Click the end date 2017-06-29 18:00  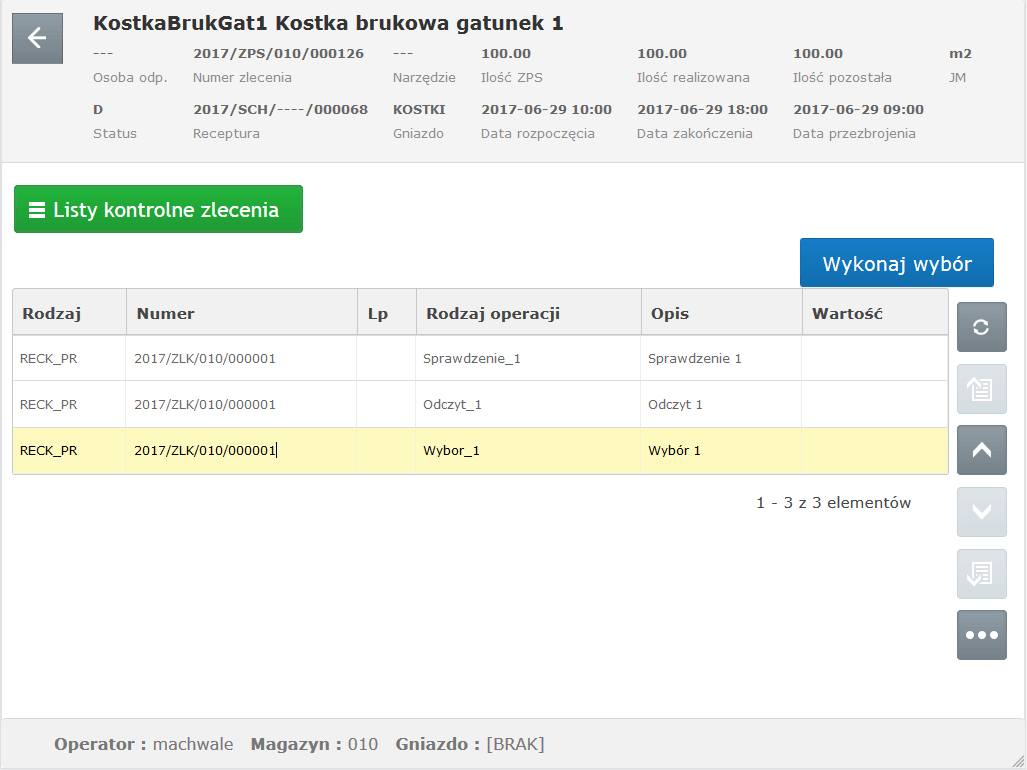tap(702, 109)
